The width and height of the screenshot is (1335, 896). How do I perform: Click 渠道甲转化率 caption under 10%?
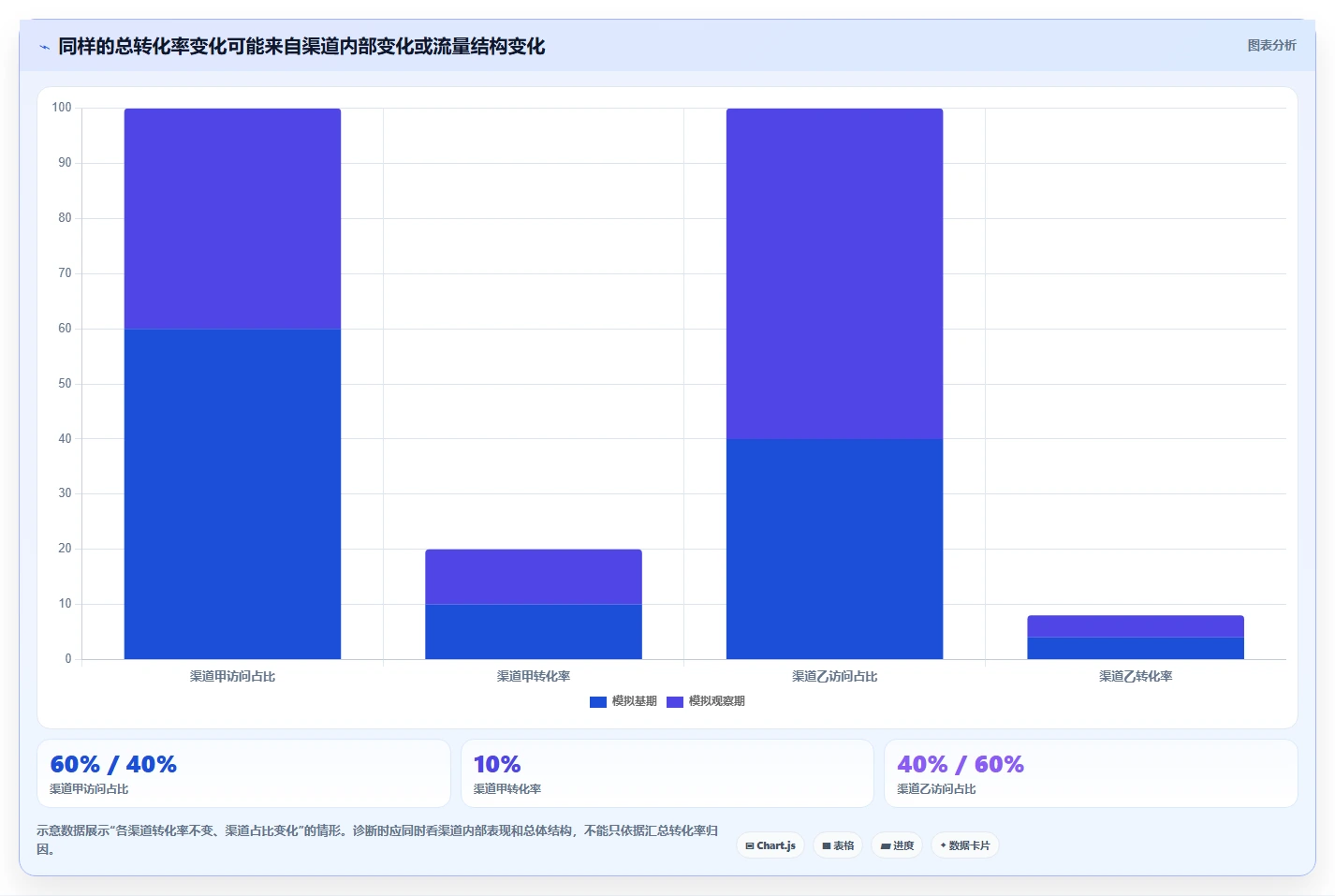[507, 789]
